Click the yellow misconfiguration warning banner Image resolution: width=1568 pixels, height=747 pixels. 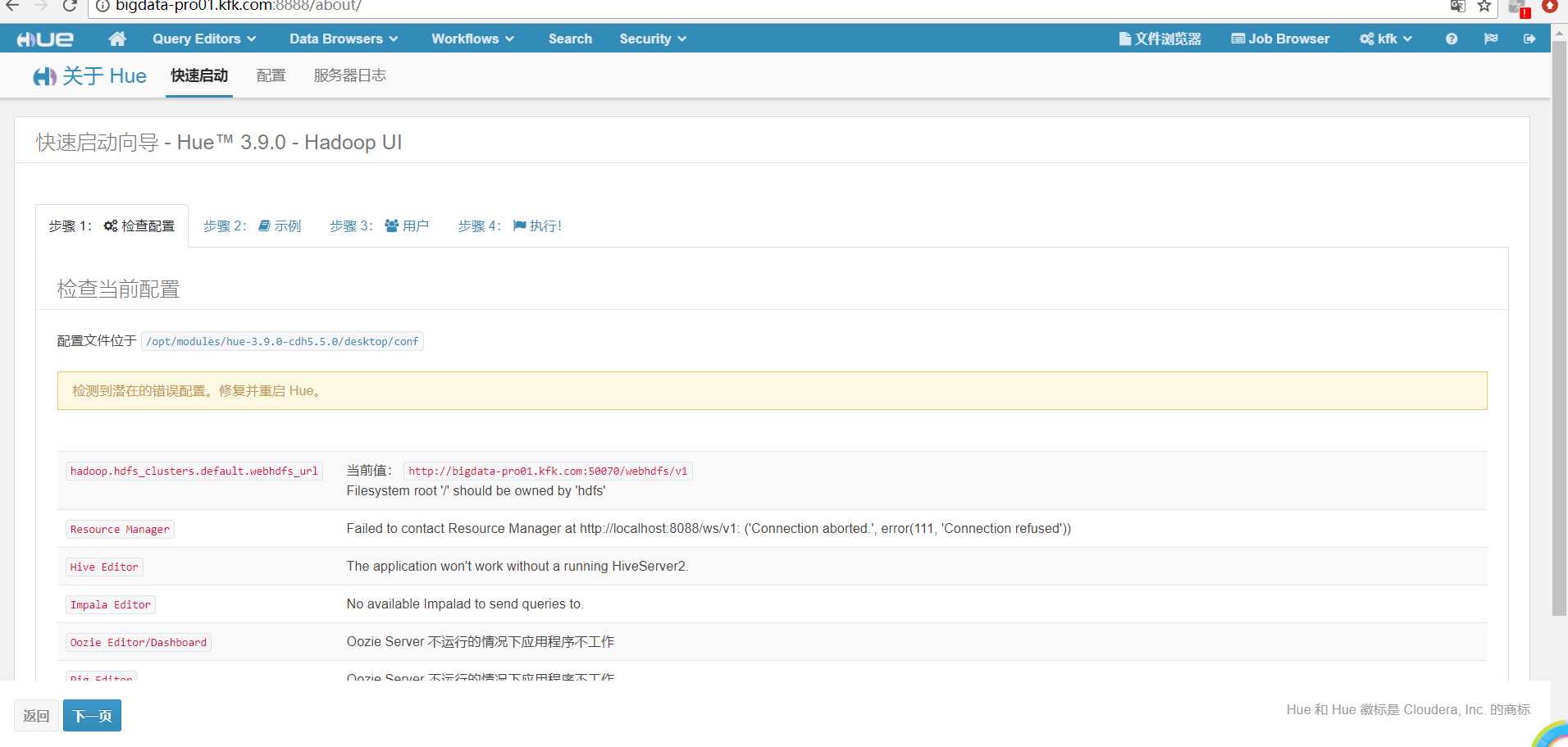point(772,391)
